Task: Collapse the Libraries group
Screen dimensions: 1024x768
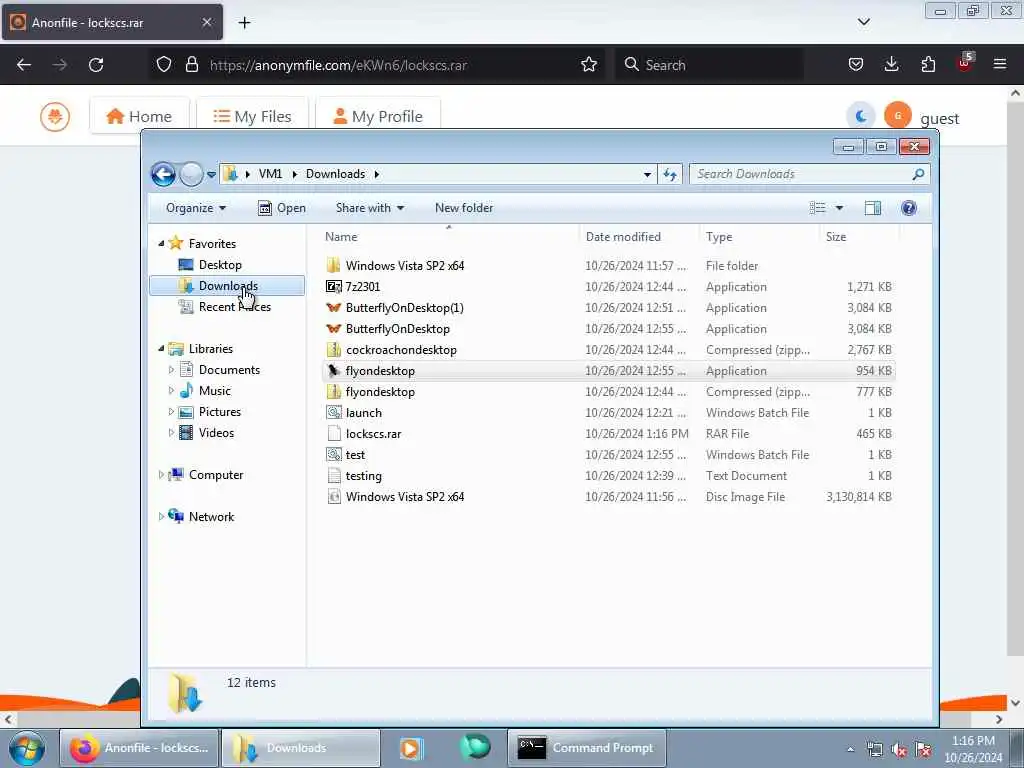Action: pyautogui.click(x=161, y=349)
